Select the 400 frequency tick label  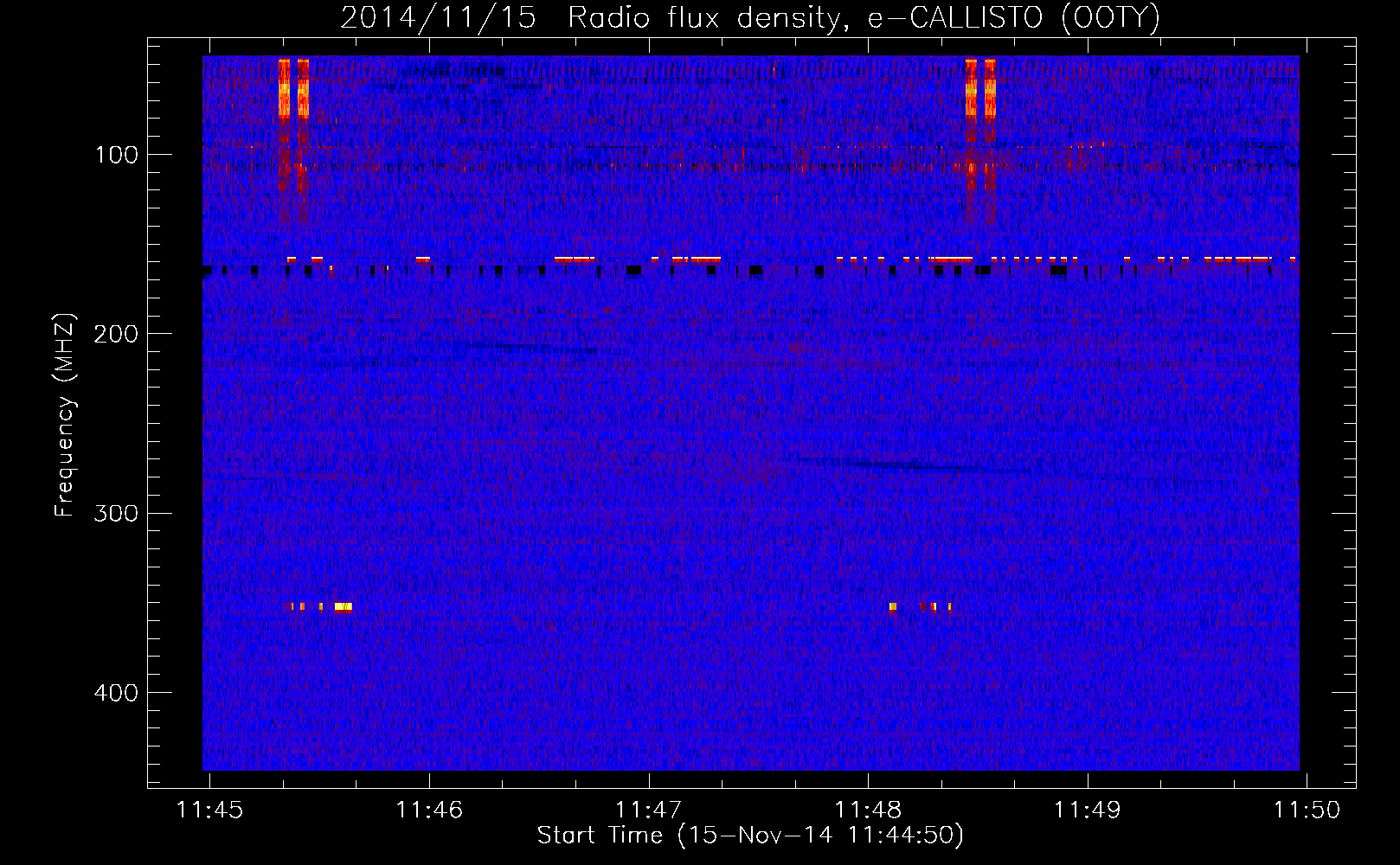pos(117,693)
